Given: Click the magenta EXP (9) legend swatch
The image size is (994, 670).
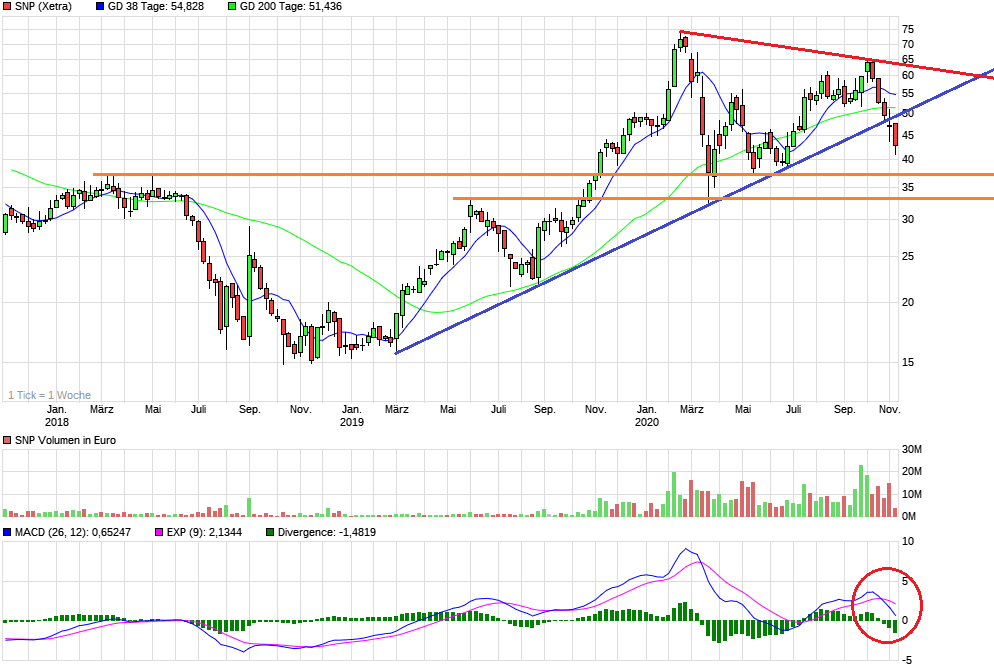Looking at the screenshot, I should 156,533.
